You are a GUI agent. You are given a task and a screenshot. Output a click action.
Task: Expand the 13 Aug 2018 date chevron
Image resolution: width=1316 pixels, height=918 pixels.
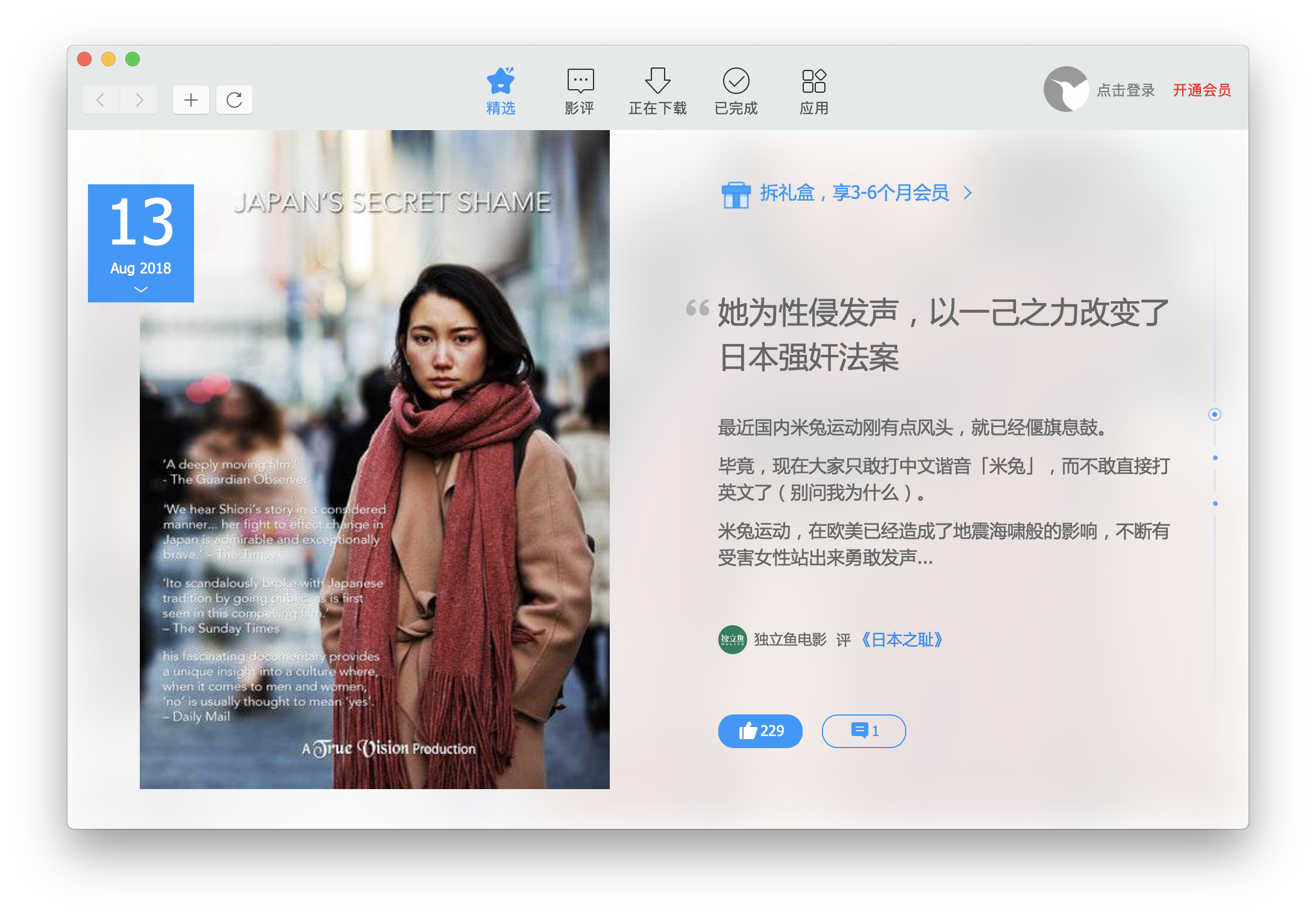[x=140, y=290]
